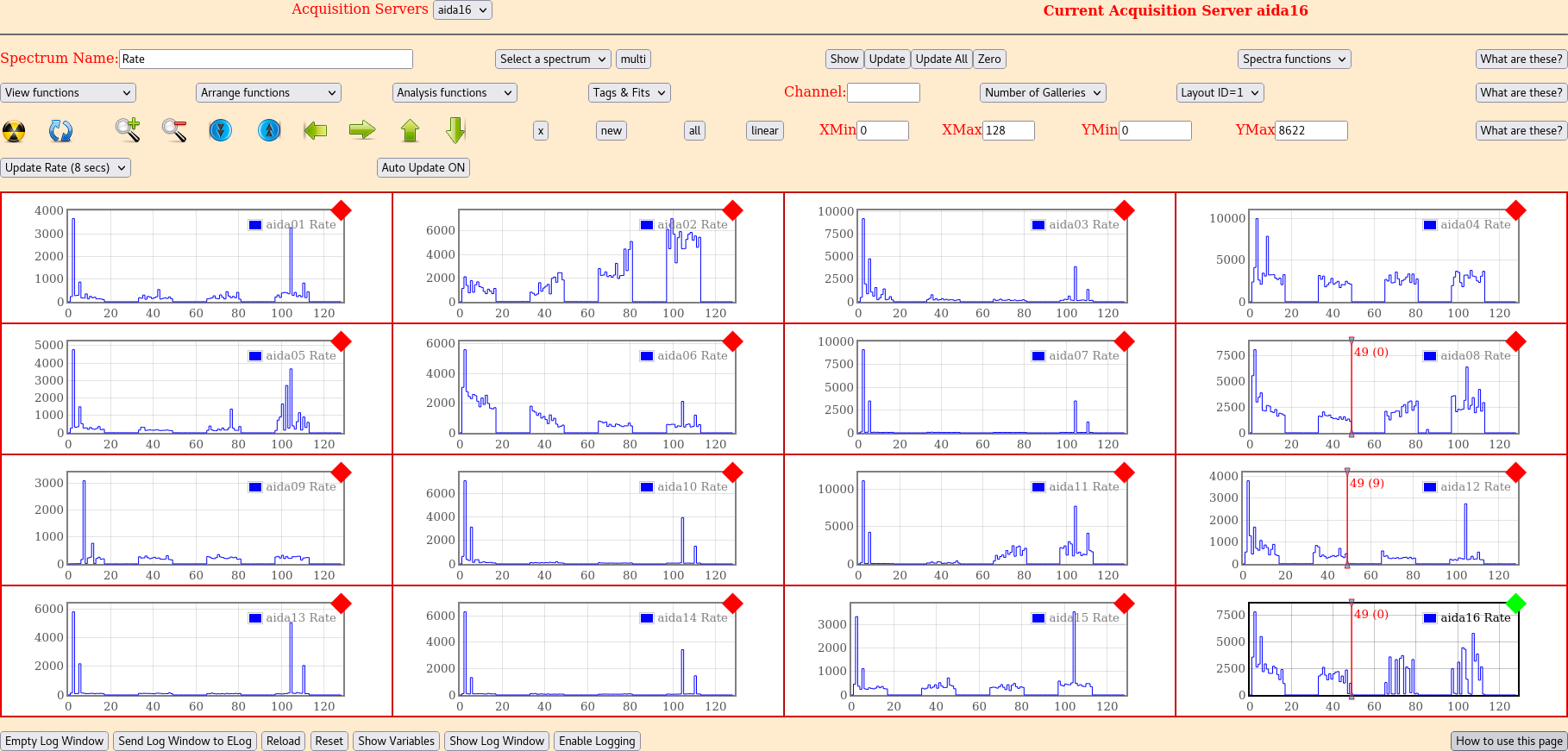Click the blue circular refresh arrows icon
Screen dimensions: 1568x751
pos(60,131)
